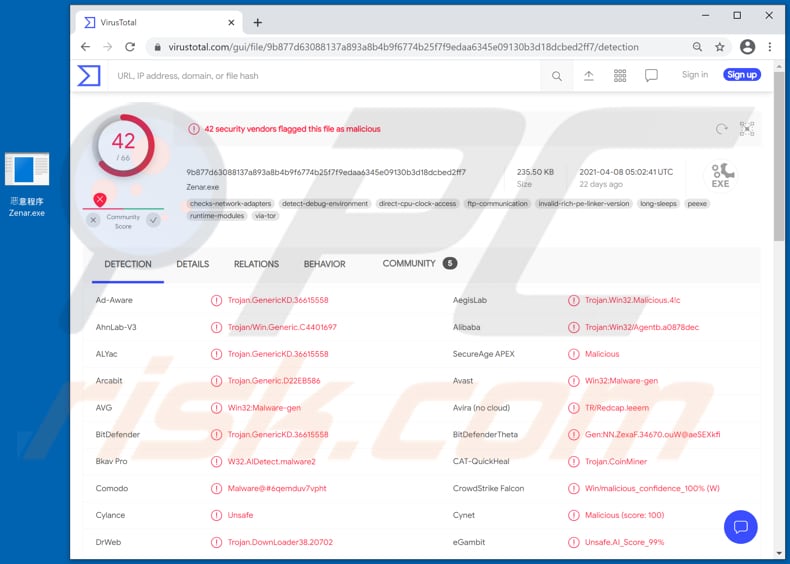This screenshot has height=564, width=790.
Task: Click the peexe tag
Action: coord(697,204)
